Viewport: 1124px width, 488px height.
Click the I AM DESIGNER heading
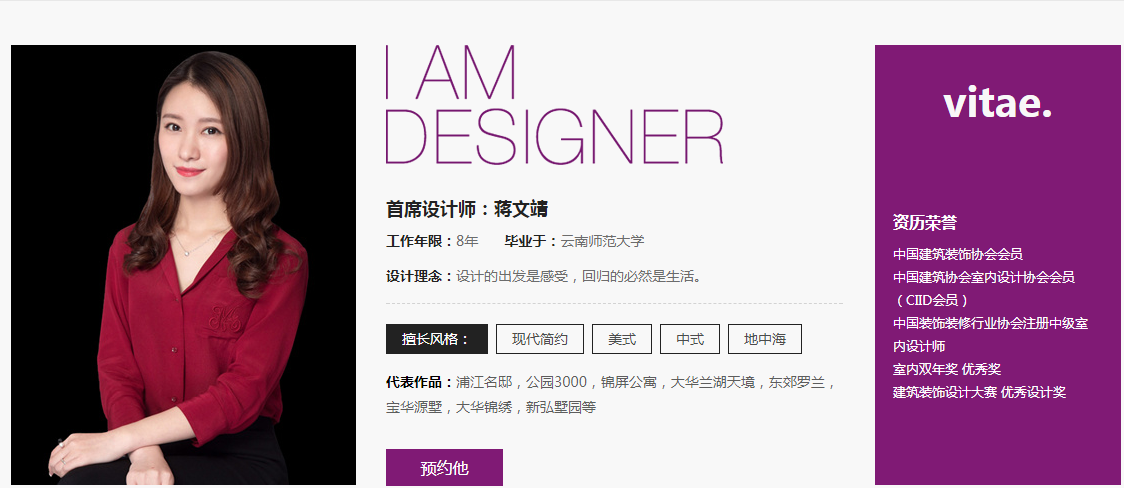[554, 105]
